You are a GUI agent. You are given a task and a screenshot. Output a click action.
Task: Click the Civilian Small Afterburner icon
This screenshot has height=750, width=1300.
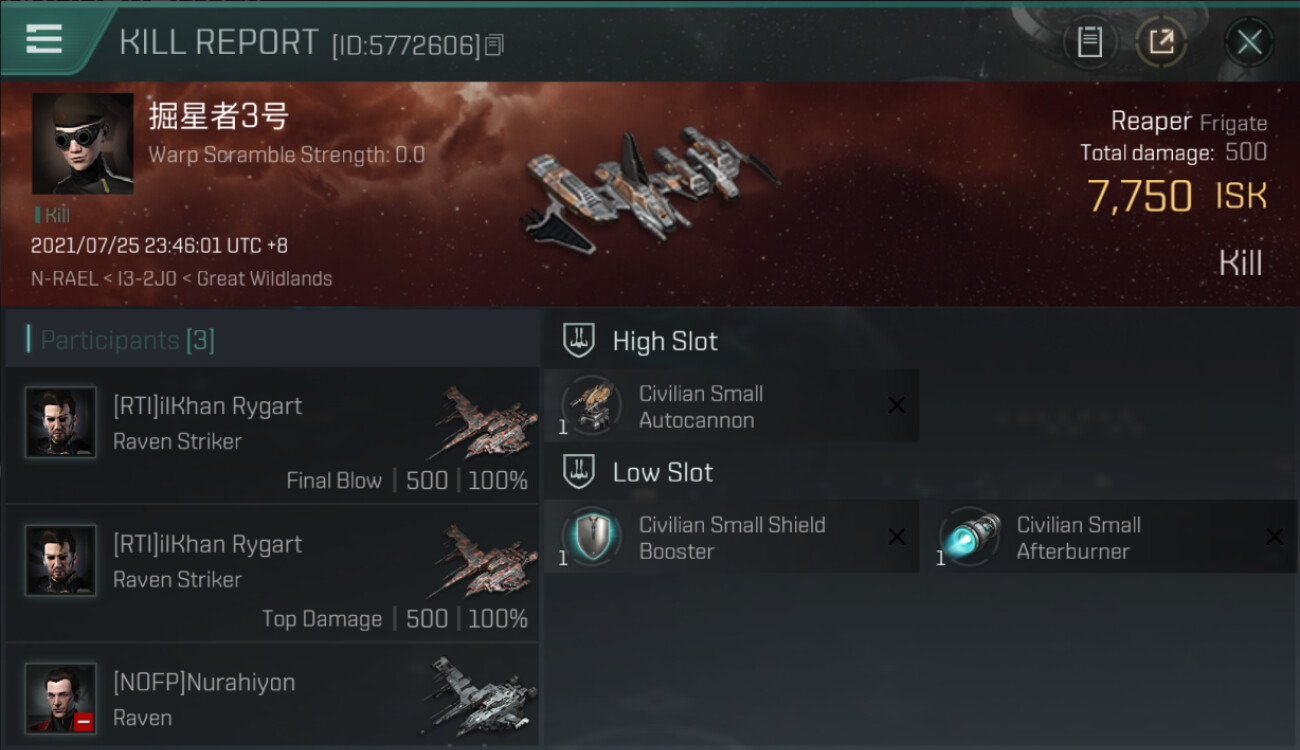[x=969, y=536]
